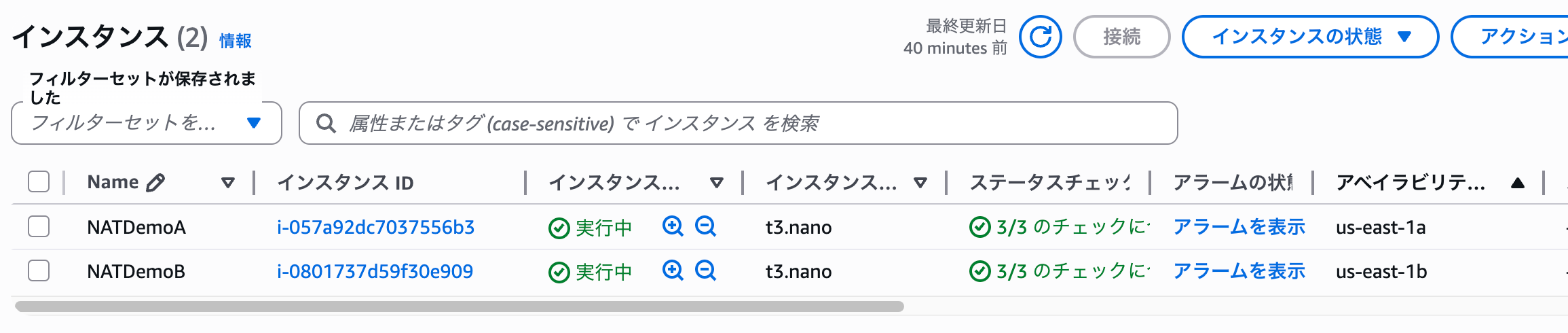Click the インスタンス ID column header
This screenshot has height=333, width=1568.
click(346, 183)
